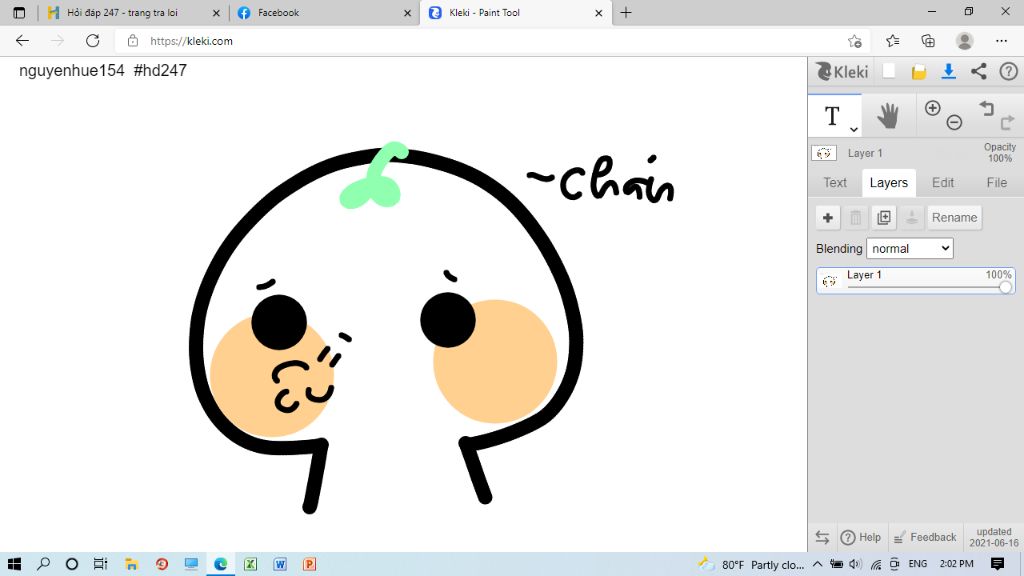Open a new browser tab
The image size is (1024, 576).
coord(626,12)
